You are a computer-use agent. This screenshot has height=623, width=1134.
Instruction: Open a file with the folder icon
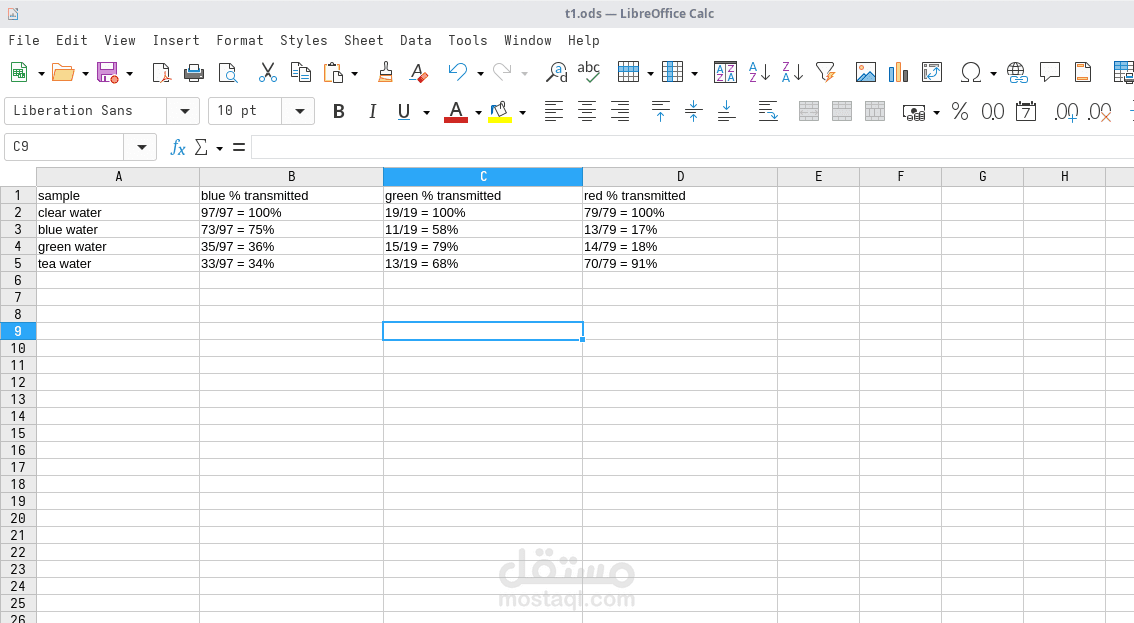point(63,72)
